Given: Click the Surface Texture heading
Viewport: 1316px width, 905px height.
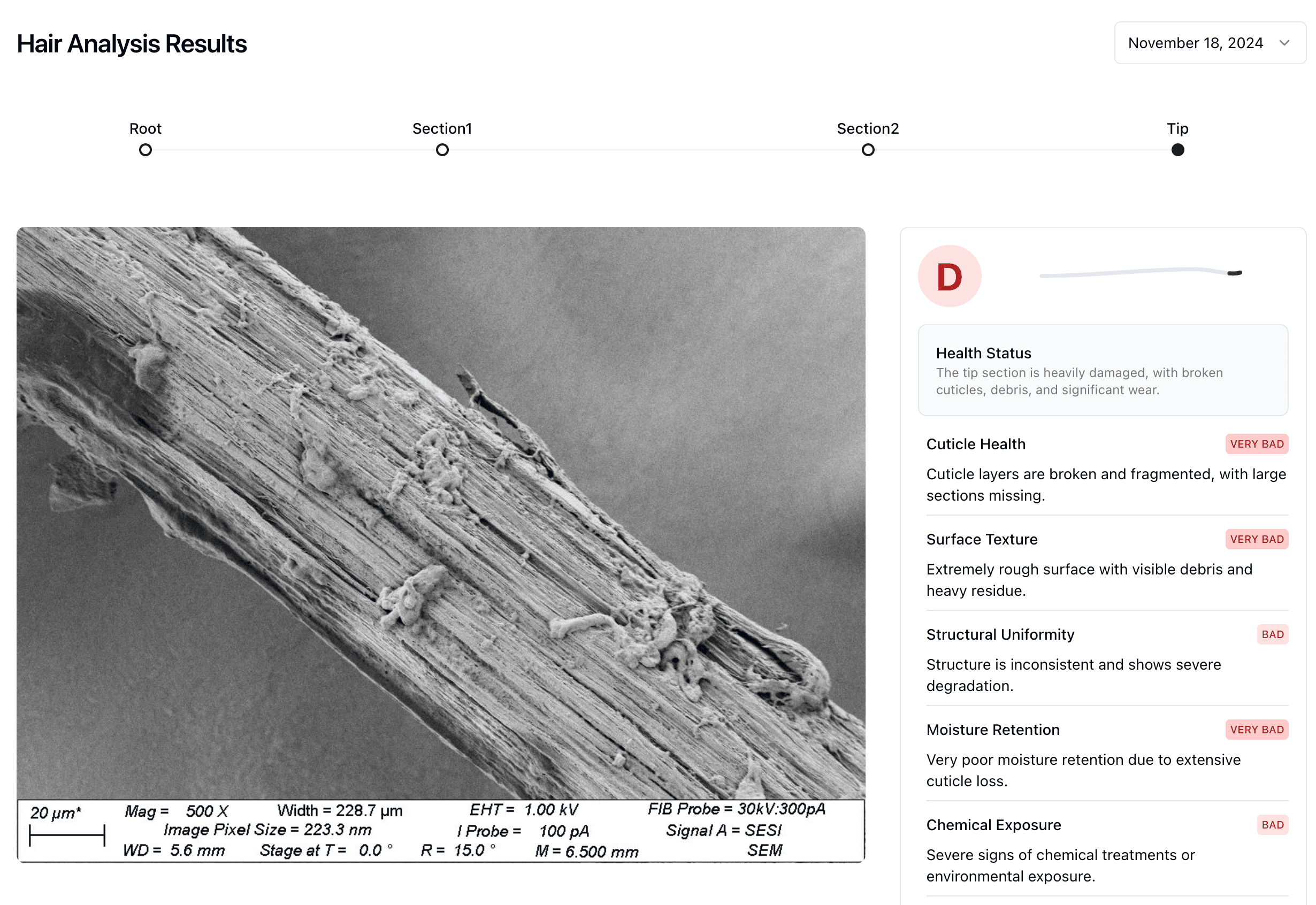Looking at the screenshot, I should [x=982, y=539].
